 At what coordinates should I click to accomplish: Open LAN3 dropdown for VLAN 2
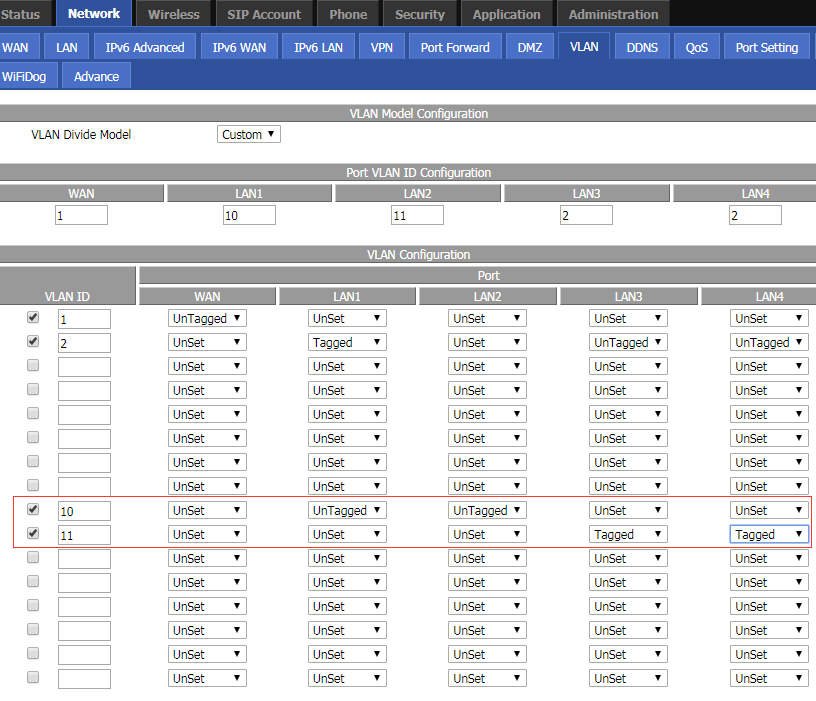coord(628,342)
